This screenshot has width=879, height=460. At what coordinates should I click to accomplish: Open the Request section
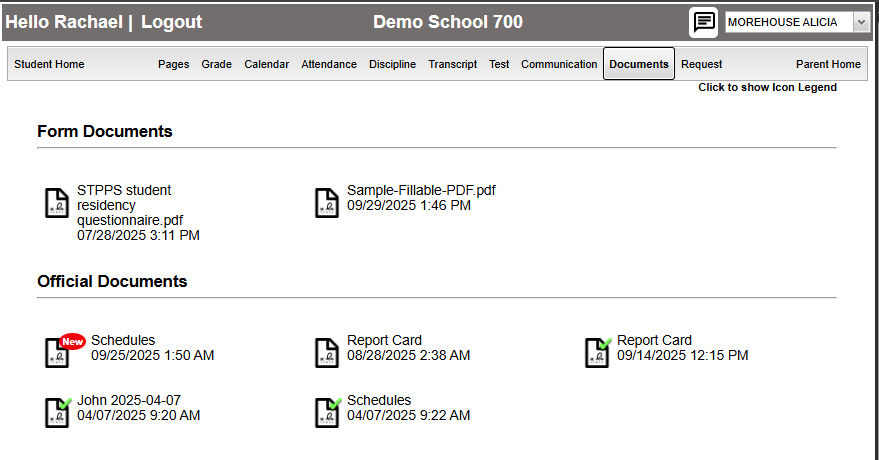(x=701, y=64)
